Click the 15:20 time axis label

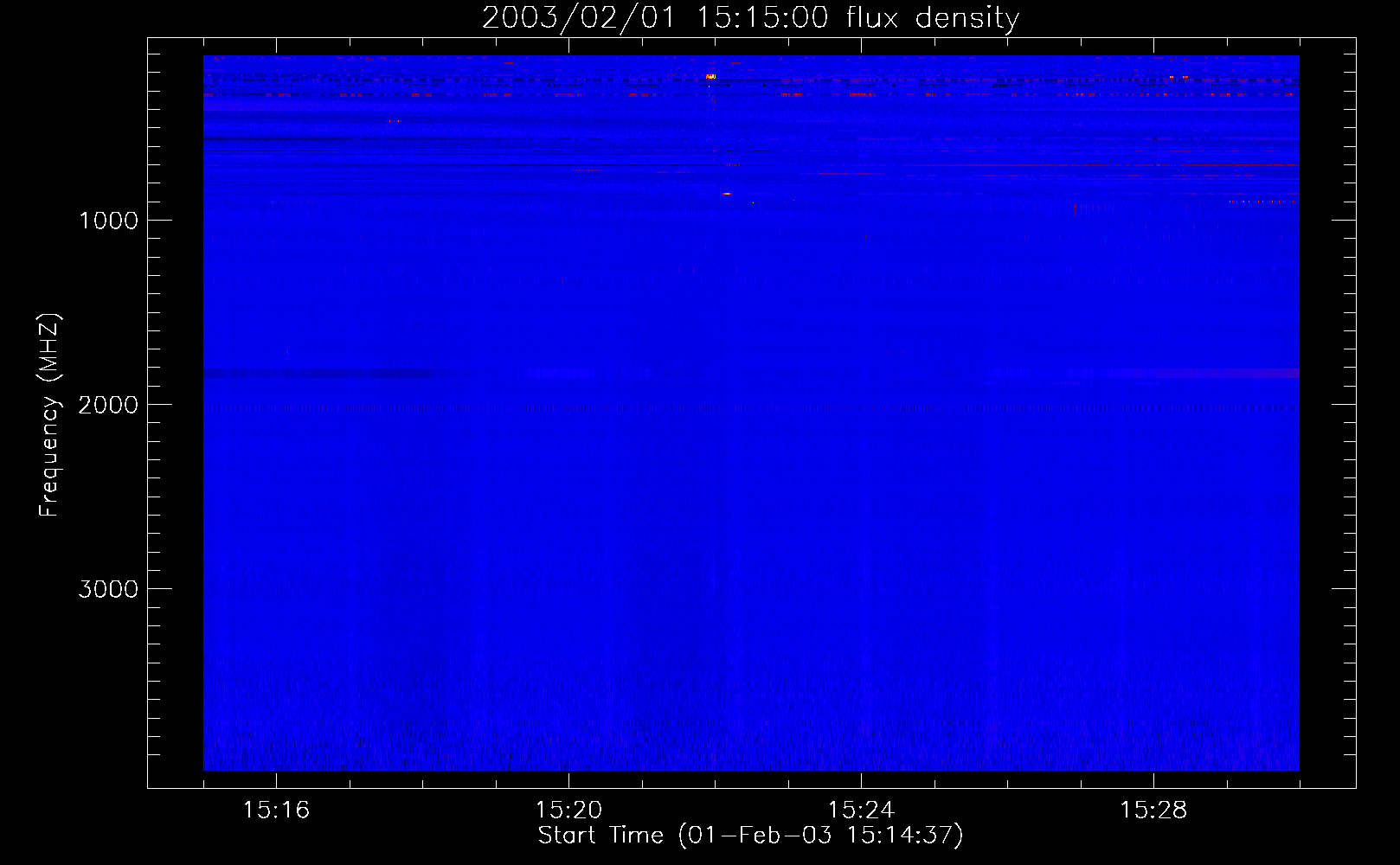click(568, 811)
